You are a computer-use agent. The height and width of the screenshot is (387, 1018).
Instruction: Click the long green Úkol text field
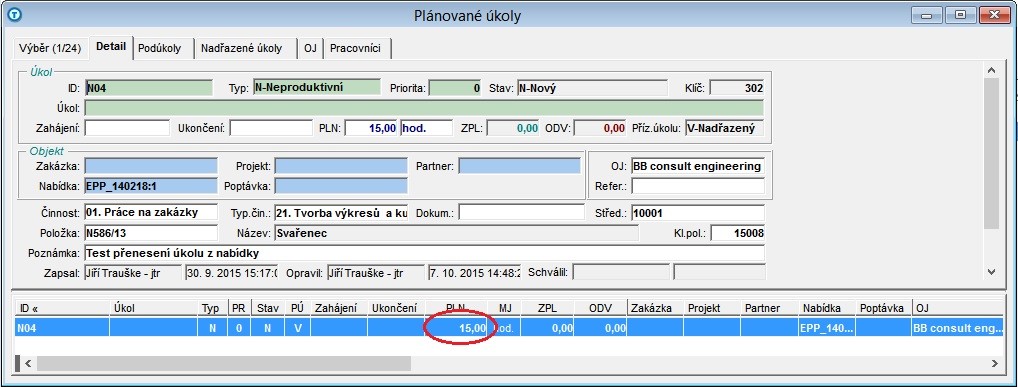point(425,108)
